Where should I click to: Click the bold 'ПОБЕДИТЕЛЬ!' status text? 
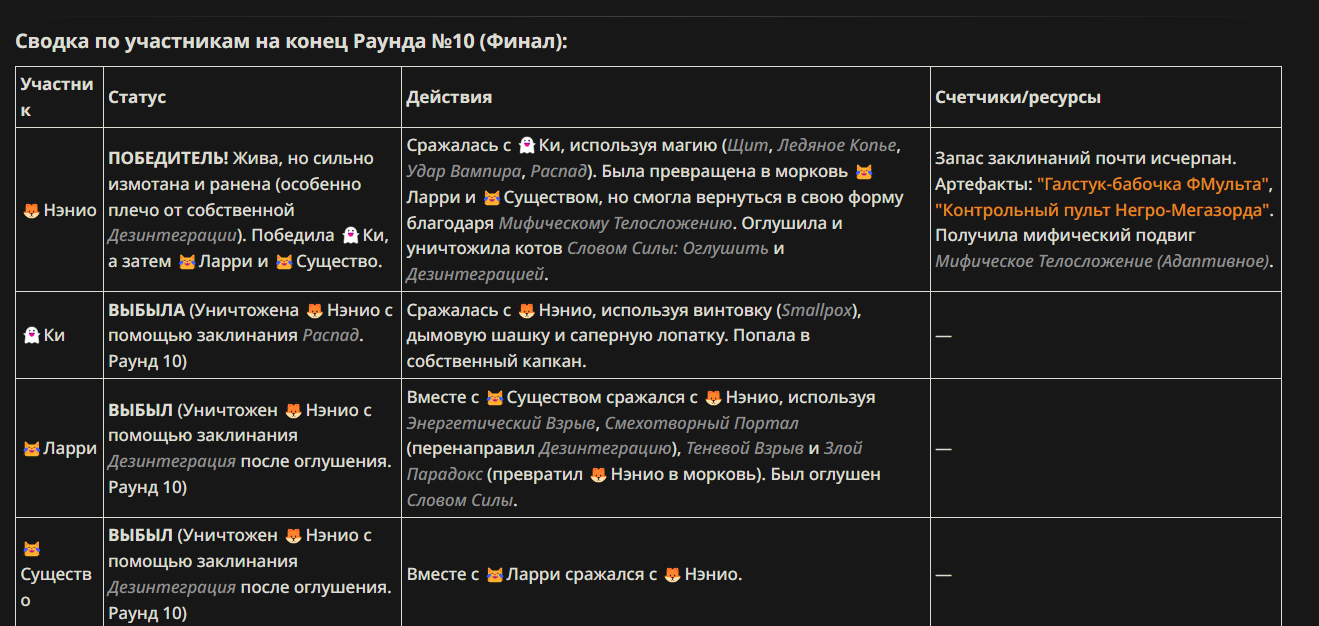(x=168, y=159)
